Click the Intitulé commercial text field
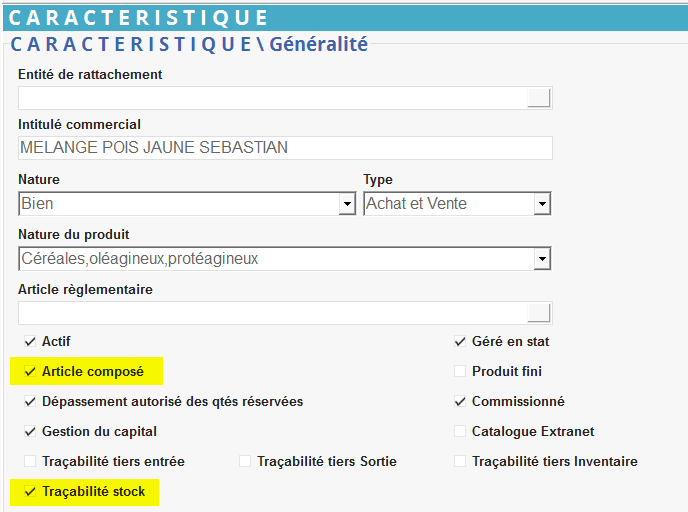Screen dimensions: 688x512 click(x=285, y=148)
